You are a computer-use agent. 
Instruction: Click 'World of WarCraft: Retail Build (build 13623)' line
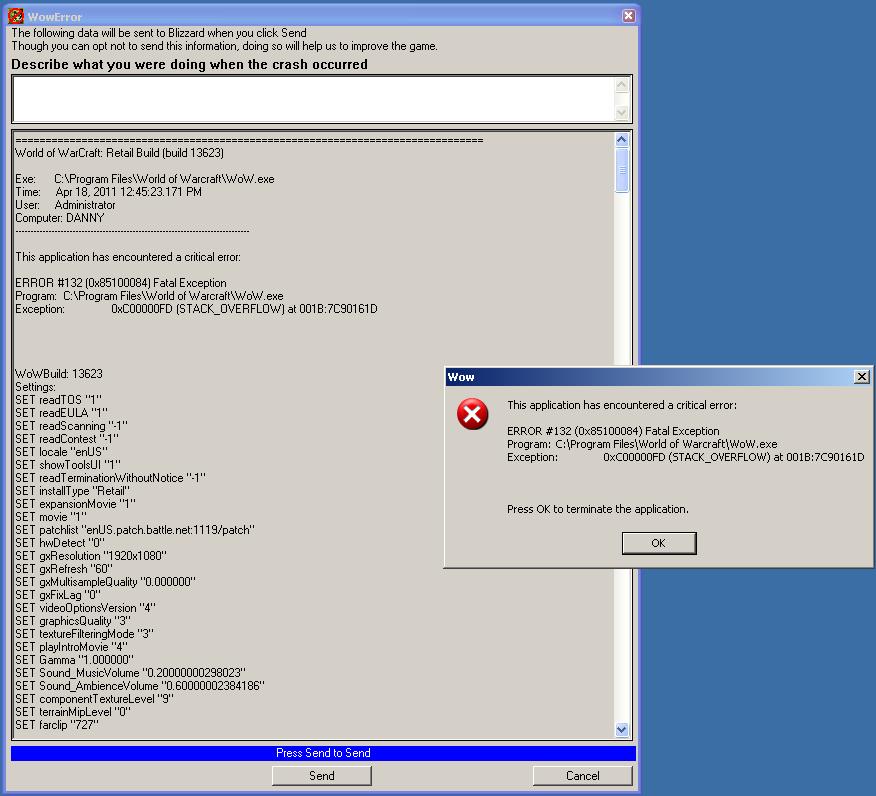120,153
